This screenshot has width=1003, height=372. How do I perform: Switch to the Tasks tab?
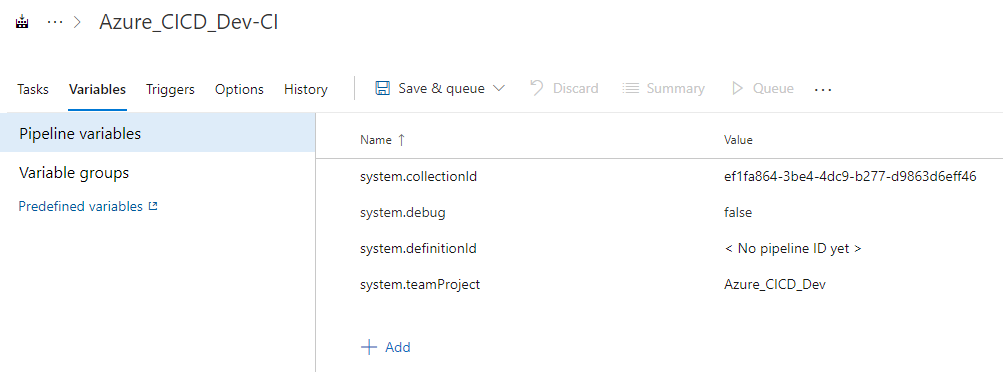pyautogui.click(x=33, y=89)
